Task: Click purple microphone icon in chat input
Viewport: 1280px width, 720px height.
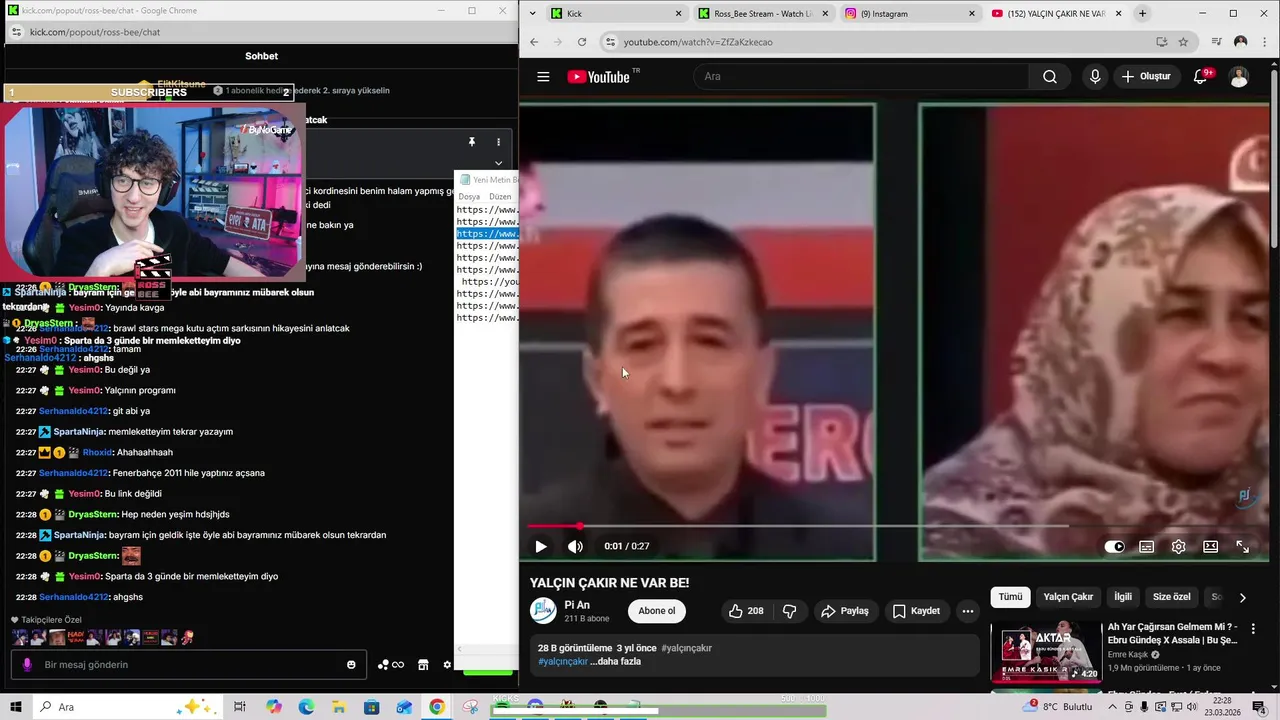Action: coord(27,664)
